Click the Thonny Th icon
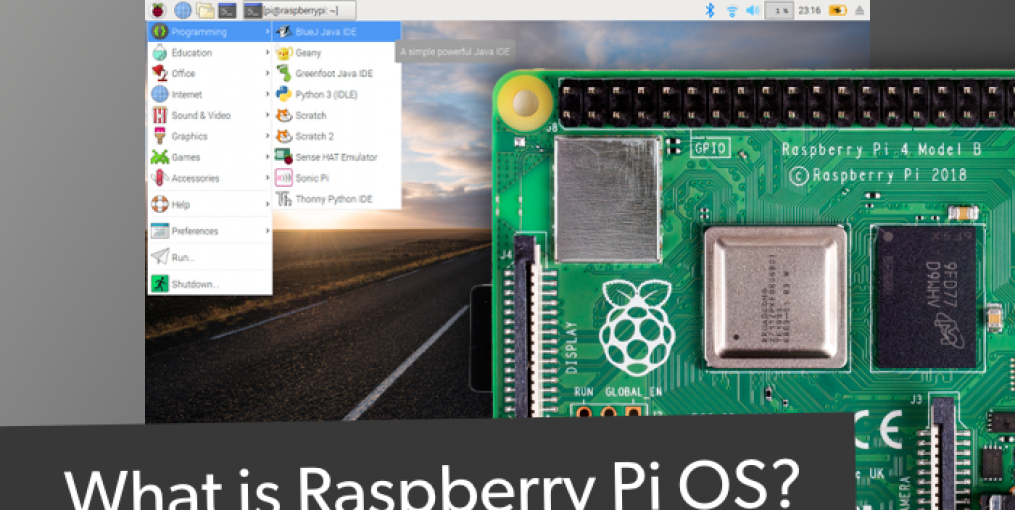The image size is (1015, 510). pos(284,199)
